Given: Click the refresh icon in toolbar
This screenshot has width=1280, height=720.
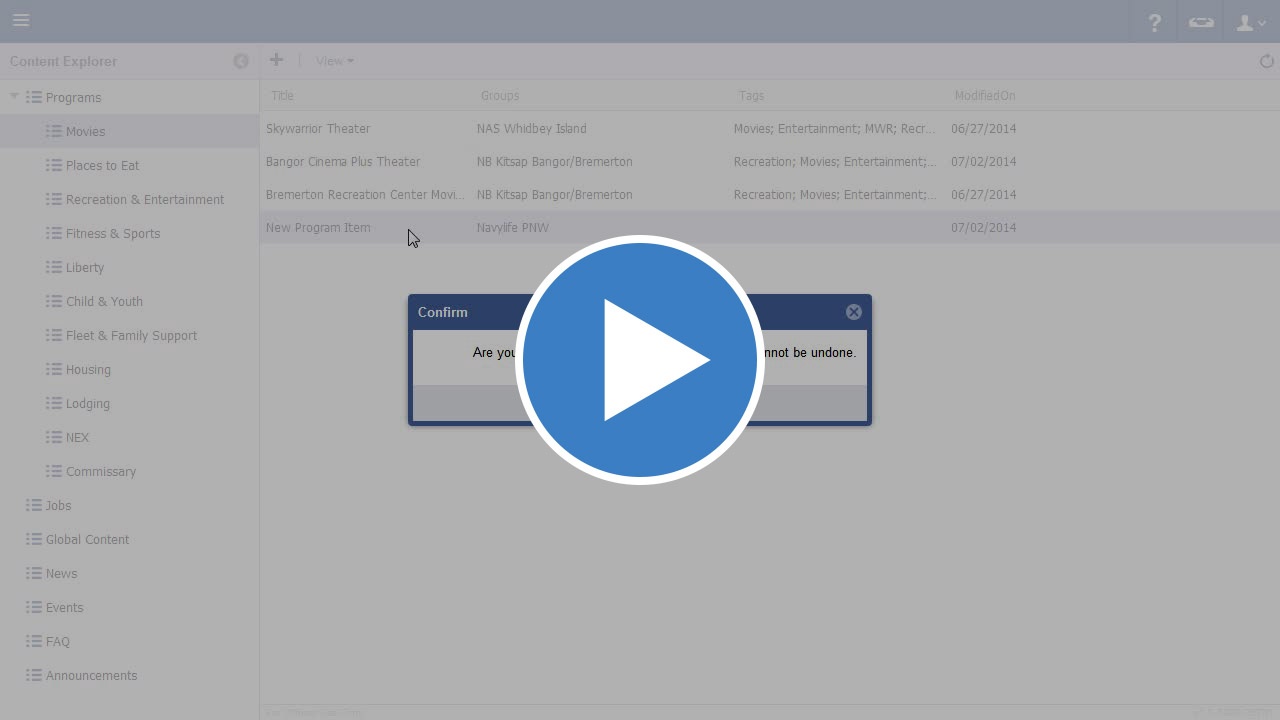Looking at the screenshot, I should pyautogui.click(x=1266, y=61).
